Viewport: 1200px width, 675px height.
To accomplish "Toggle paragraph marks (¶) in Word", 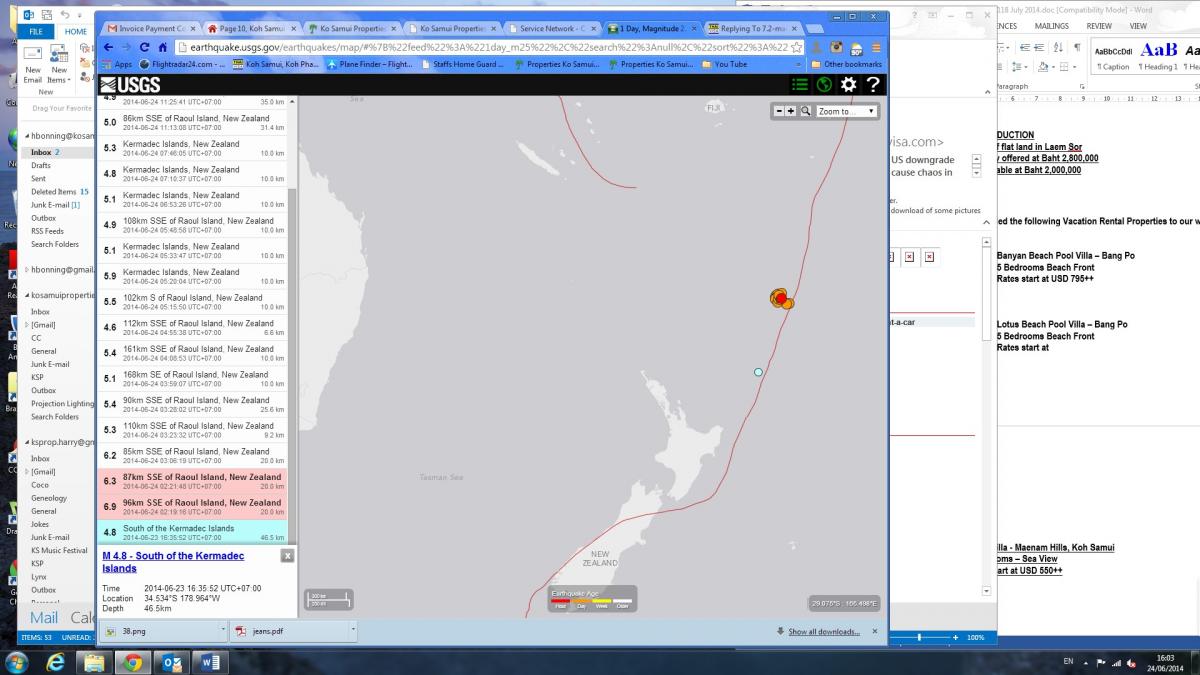I will coord(1076,47).
